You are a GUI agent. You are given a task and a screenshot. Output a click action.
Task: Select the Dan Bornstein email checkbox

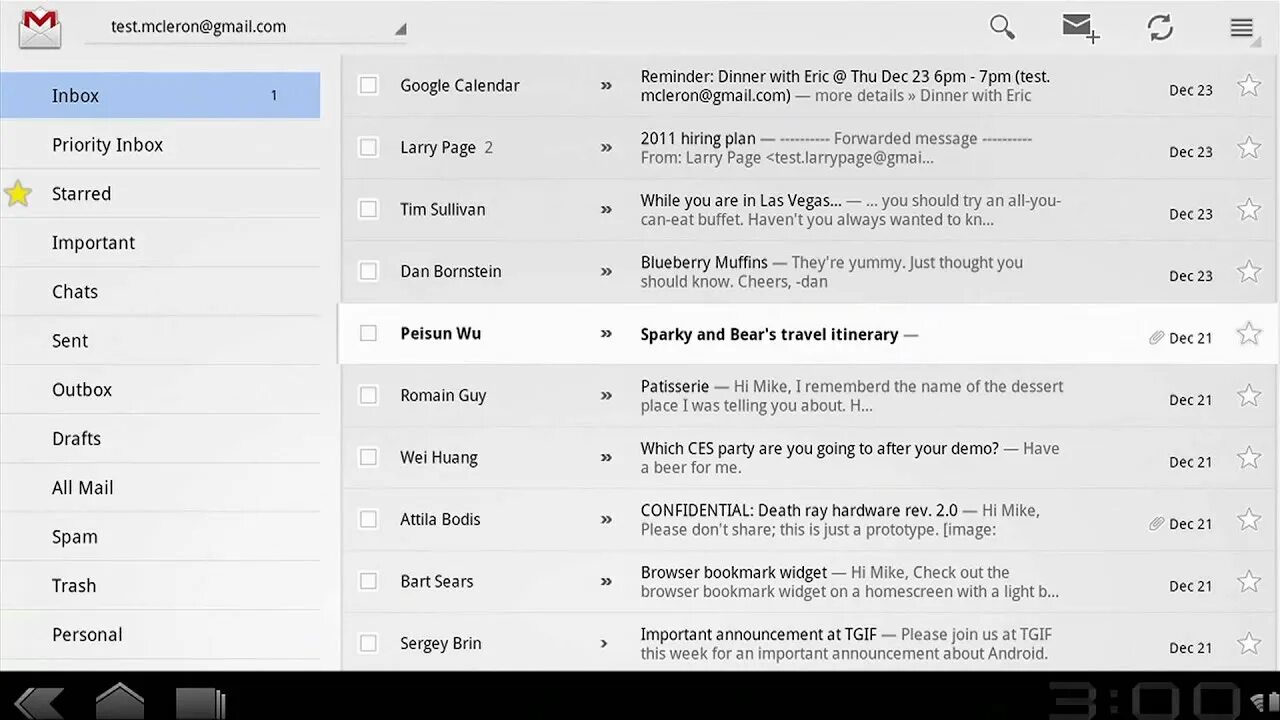coord(369,272)
